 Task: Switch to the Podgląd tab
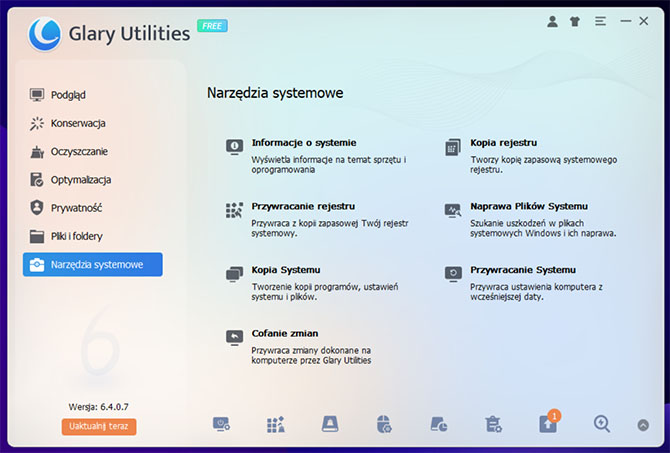[x=68, y=95]
